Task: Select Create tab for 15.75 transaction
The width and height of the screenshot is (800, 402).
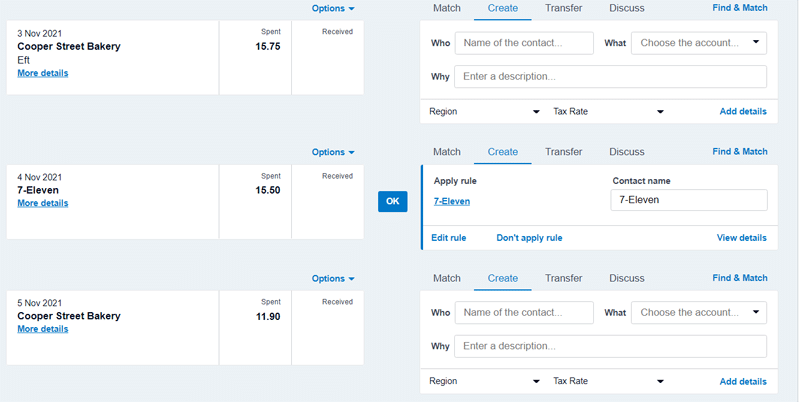Action: (503, 8)
